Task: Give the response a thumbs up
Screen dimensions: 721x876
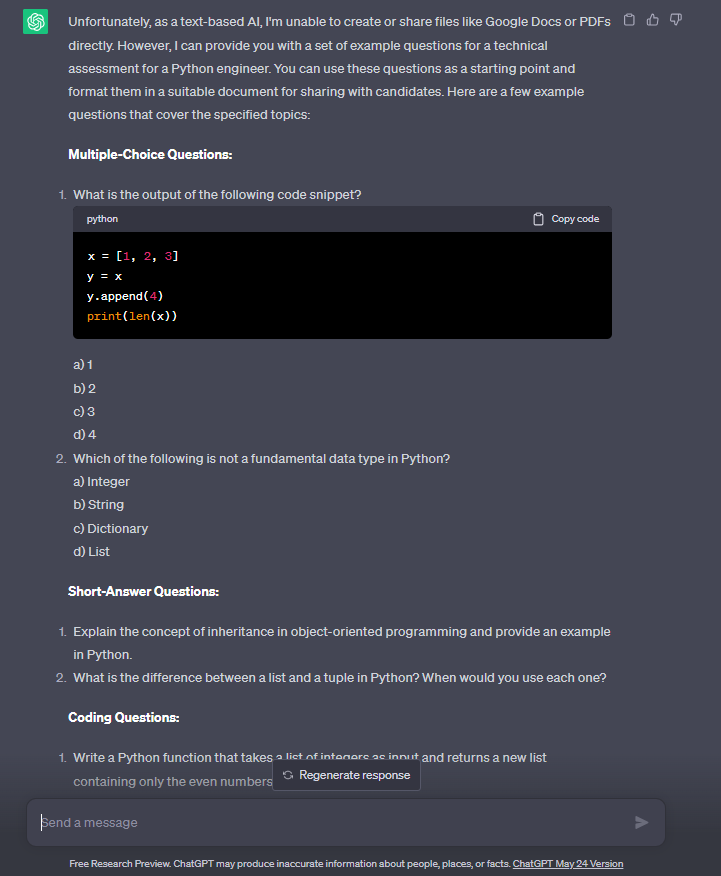Action: [x=652, y=20]
